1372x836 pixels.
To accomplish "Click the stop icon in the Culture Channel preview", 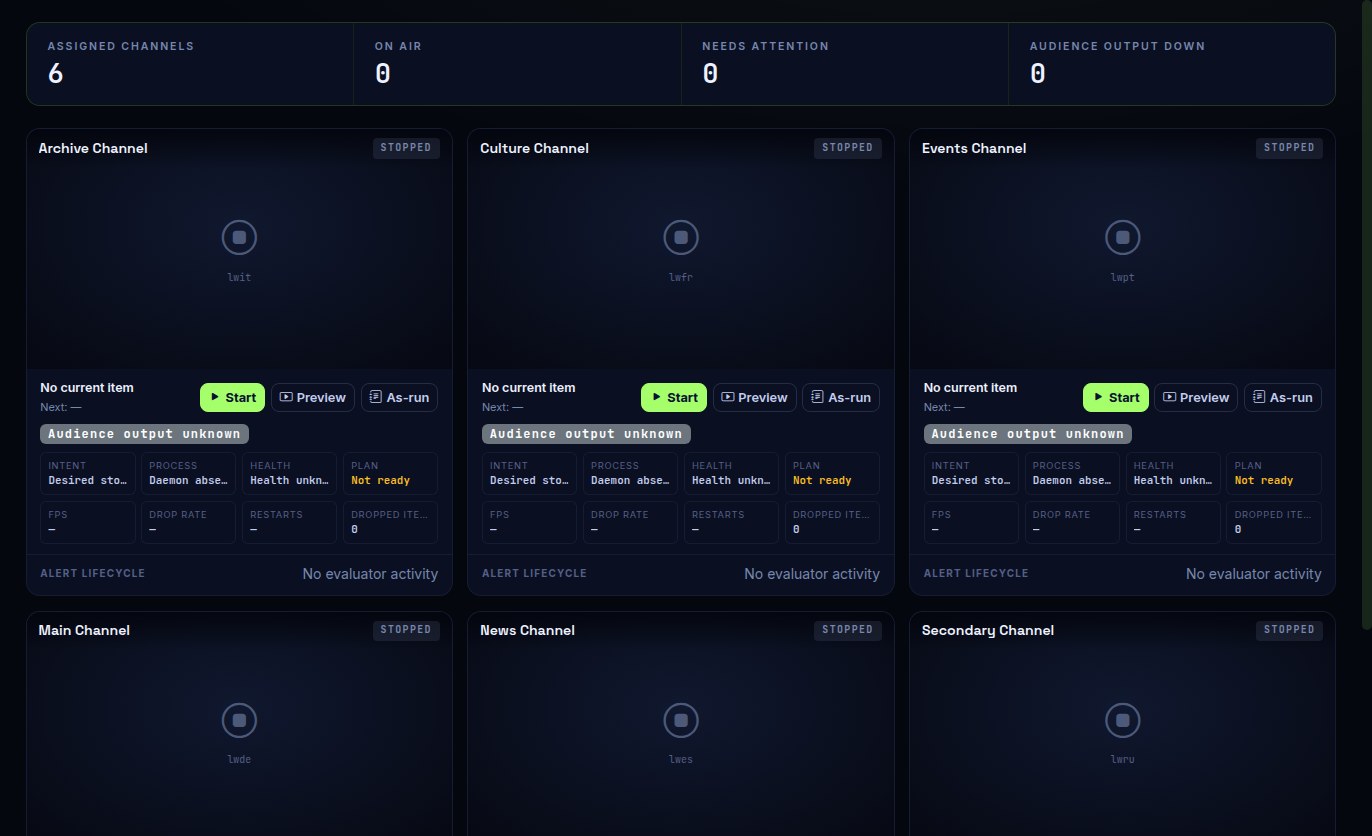I will (681, 238).
